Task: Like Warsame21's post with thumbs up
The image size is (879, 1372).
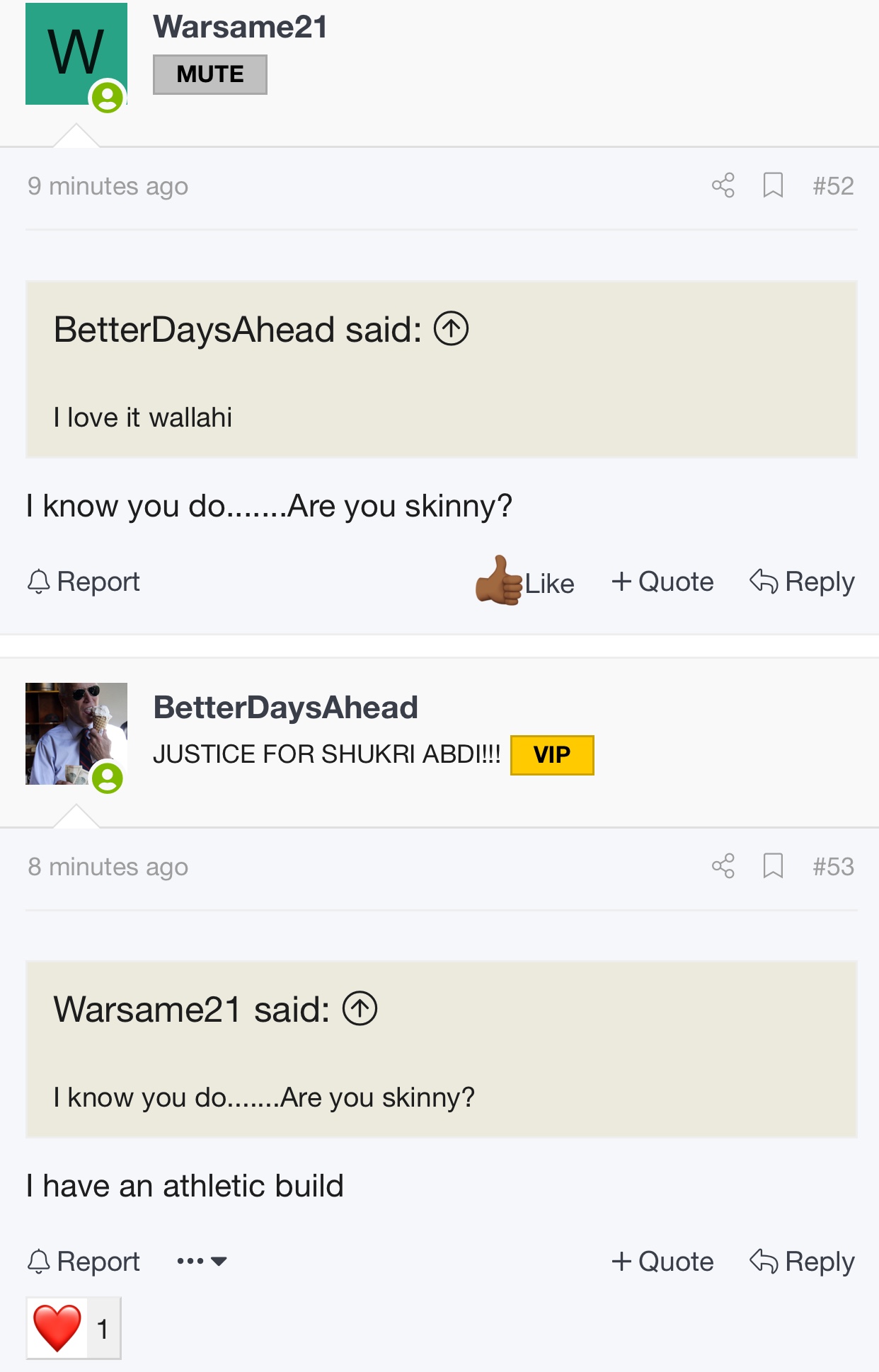Action: click(524, 582)
